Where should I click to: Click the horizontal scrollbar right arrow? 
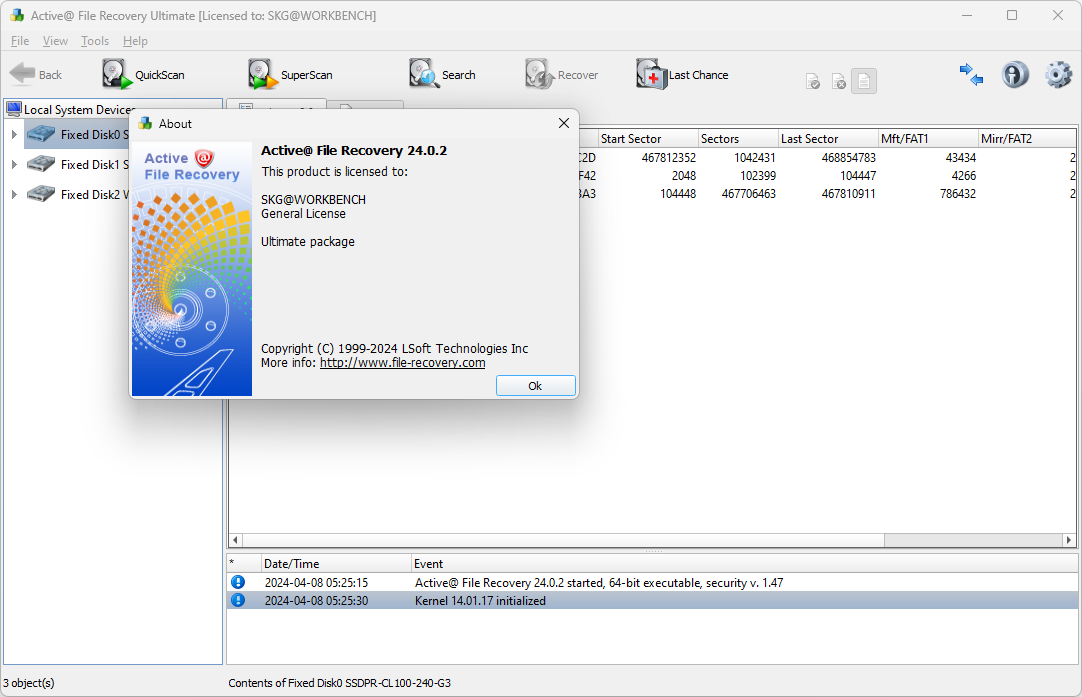(x=1069, y=540)
